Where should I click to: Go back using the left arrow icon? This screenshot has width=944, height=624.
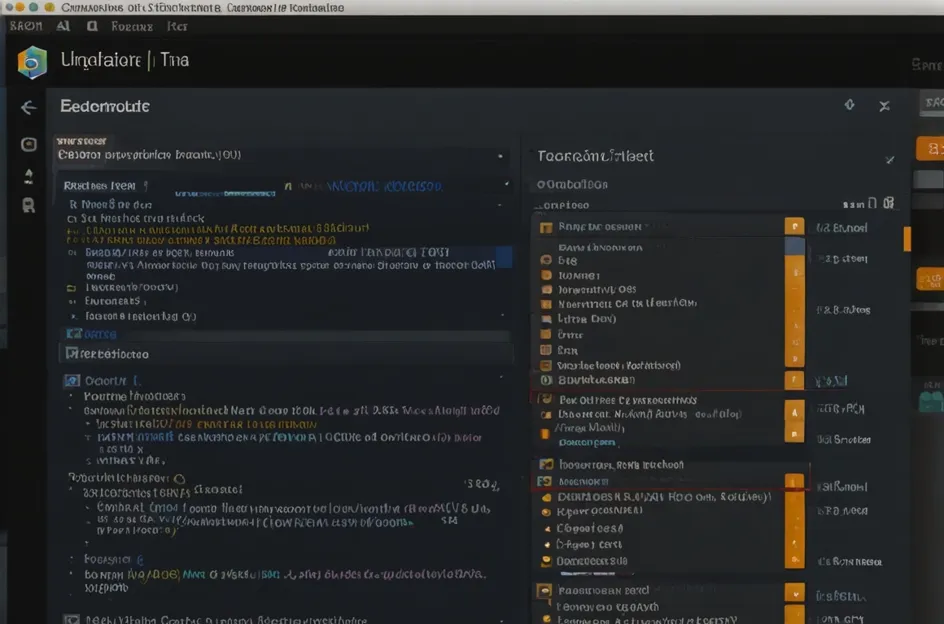tap(28, 107)
